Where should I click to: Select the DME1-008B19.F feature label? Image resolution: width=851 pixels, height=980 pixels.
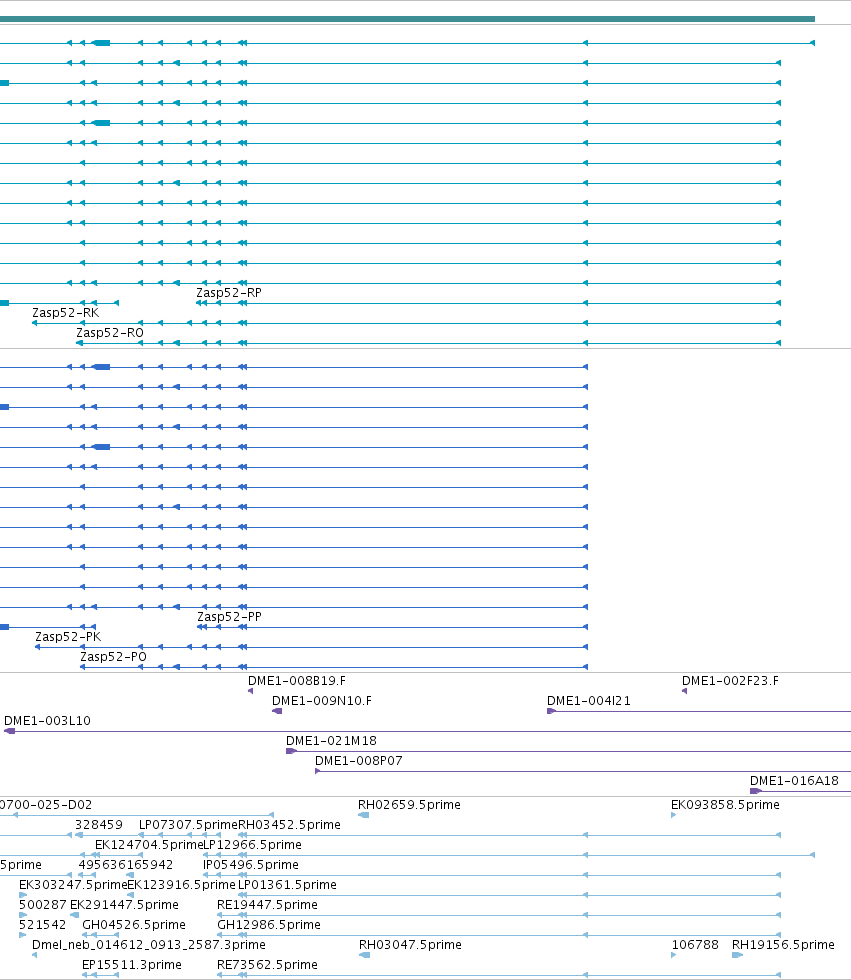[297, 681]
